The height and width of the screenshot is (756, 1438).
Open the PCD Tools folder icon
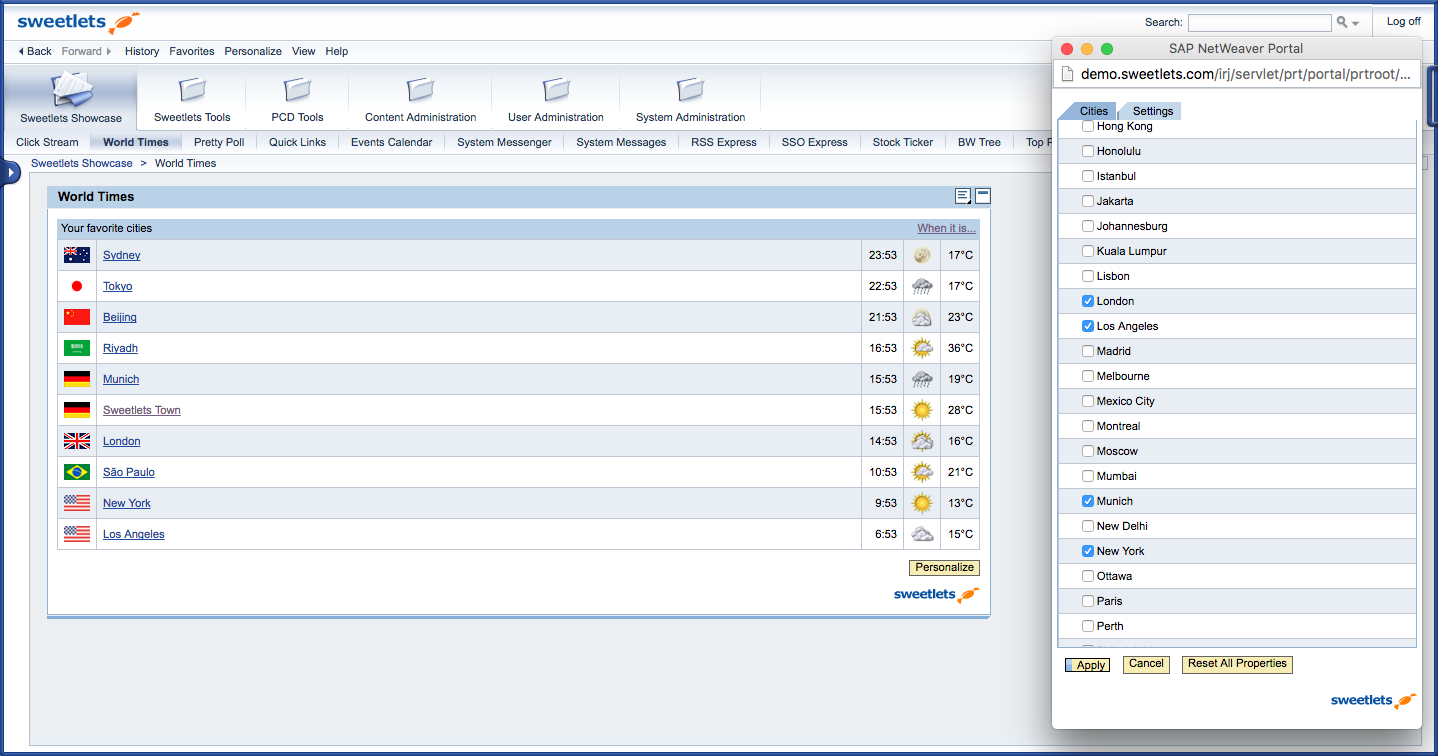(297, 90)
